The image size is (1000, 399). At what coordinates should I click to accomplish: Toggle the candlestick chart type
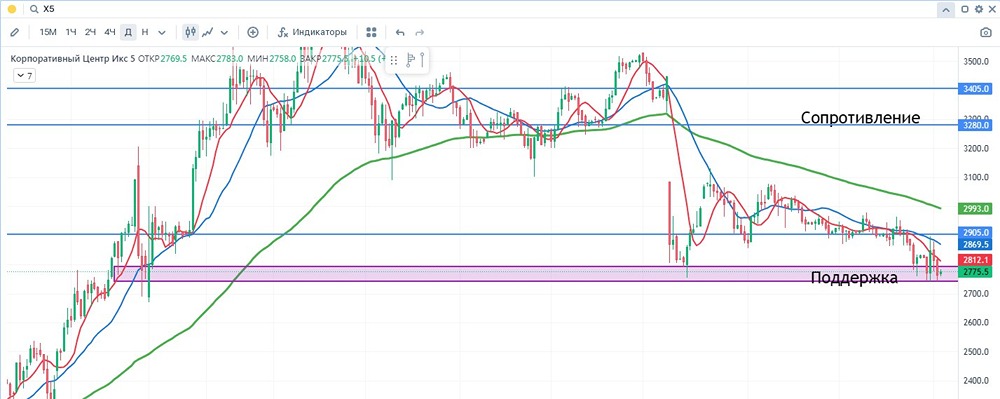click(x=190, y=32)
